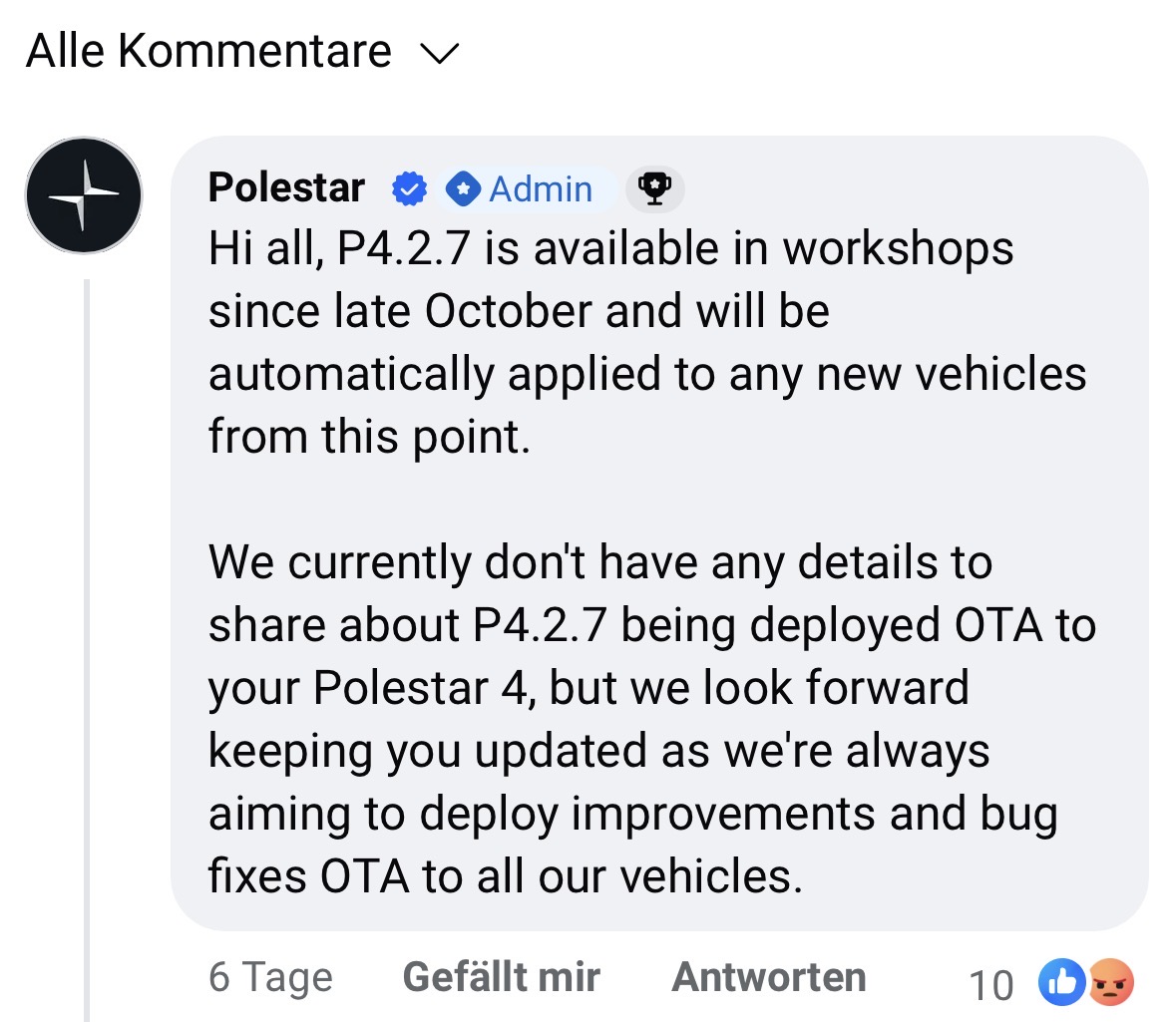Click the trophy badge icon

coord(654,188)
